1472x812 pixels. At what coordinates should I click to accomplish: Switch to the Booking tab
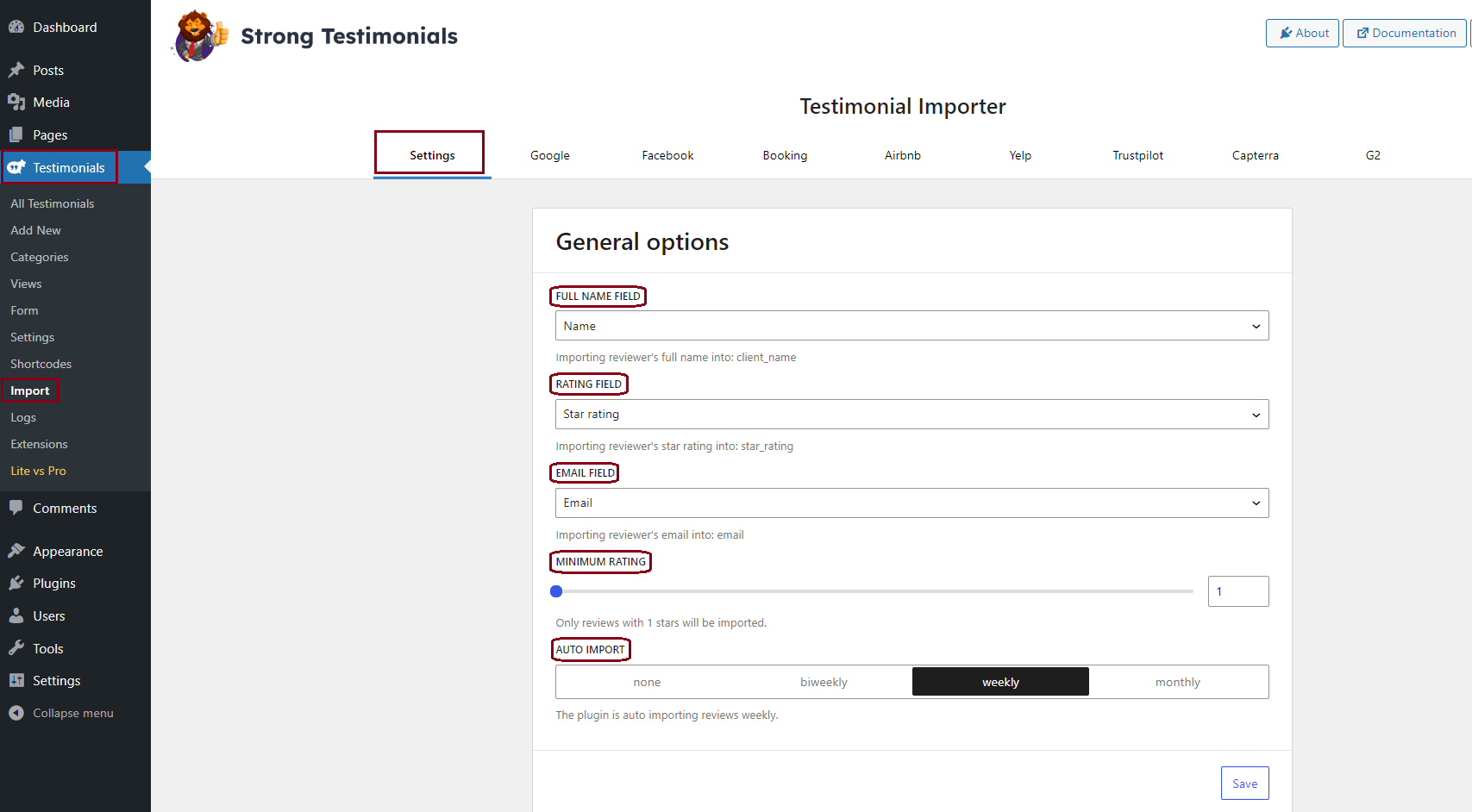click(x=785, y=155)
